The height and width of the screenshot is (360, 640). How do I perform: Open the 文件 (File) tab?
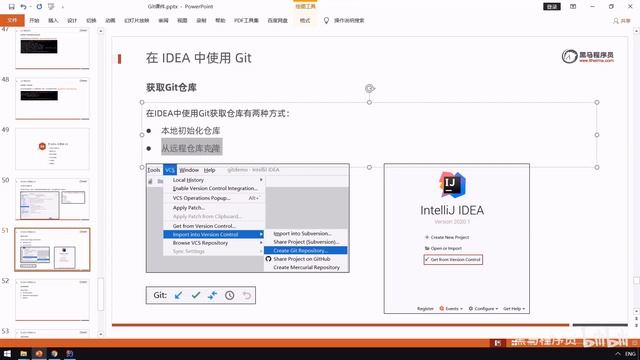tap(12, 20)
